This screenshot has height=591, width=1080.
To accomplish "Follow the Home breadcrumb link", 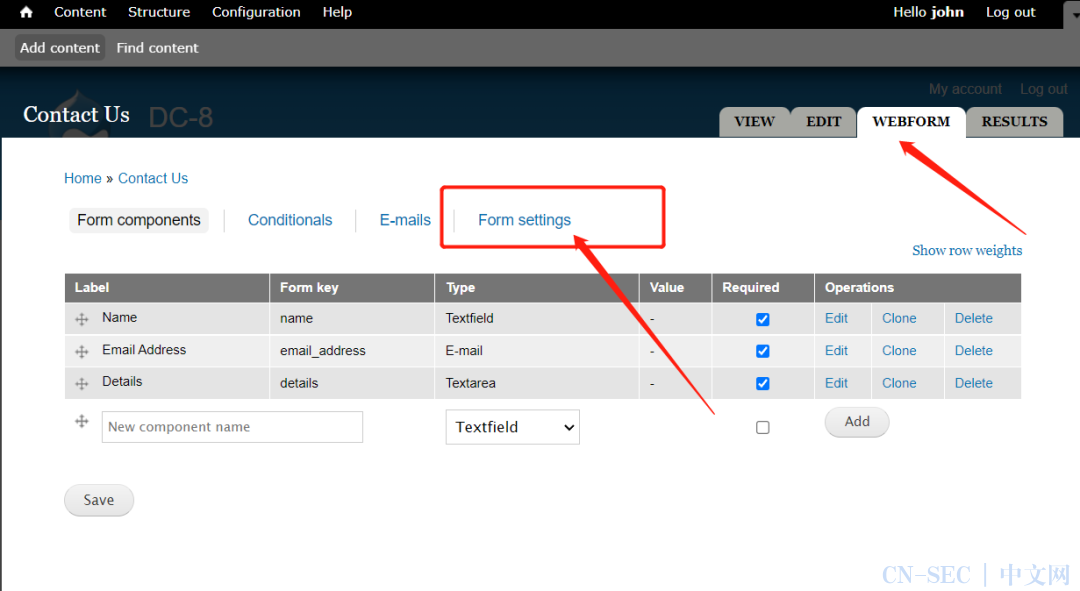I will 83,178.
